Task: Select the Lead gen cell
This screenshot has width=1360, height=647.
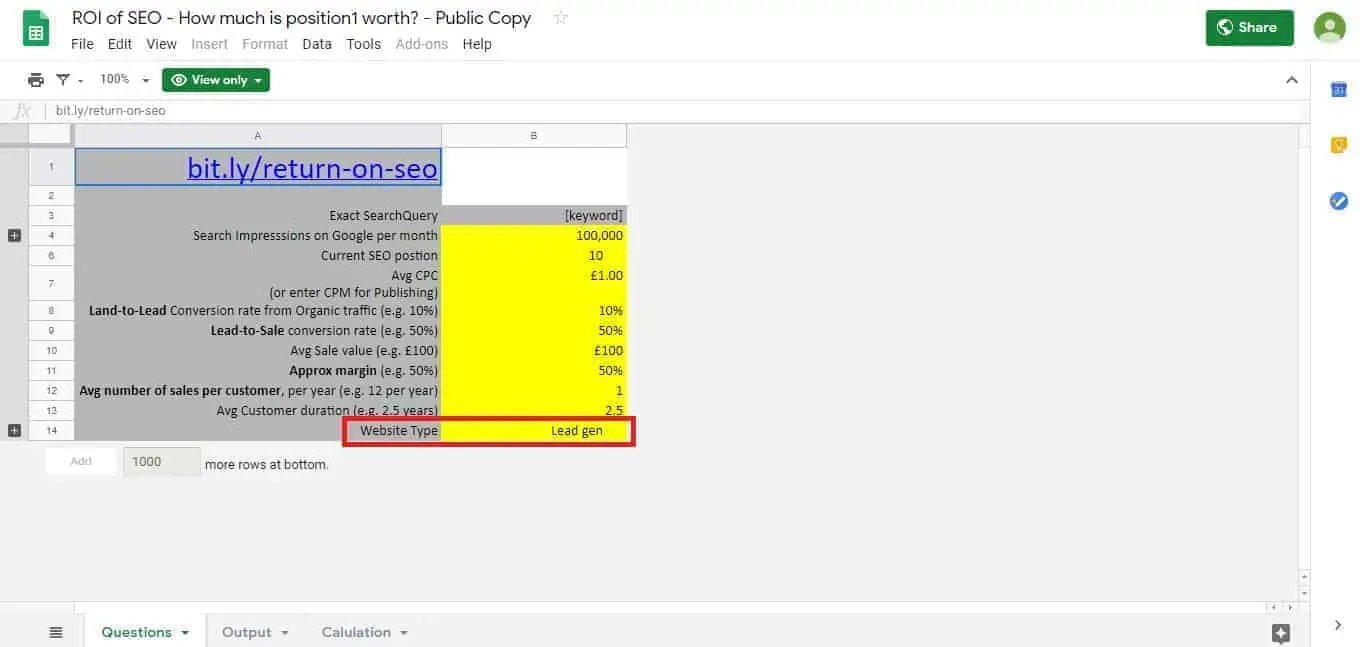Action: point(535,431)
